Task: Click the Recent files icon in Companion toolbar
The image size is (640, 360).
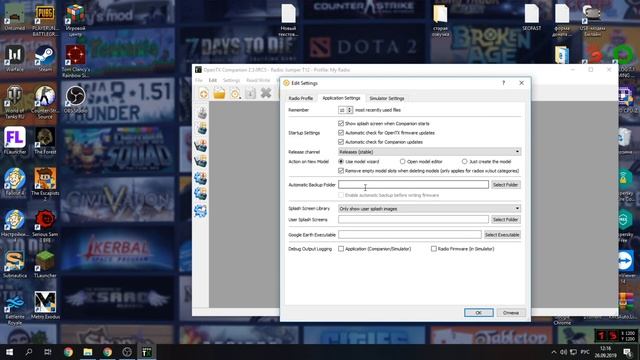Action: click(x=235, y=94)
